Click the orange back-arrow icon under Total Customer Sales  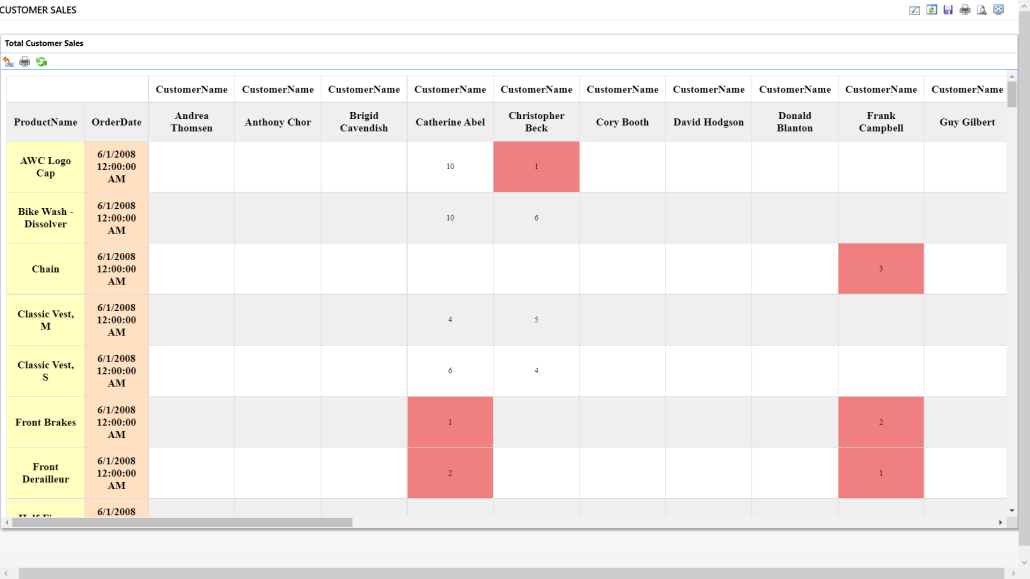(x=9, y=62)
